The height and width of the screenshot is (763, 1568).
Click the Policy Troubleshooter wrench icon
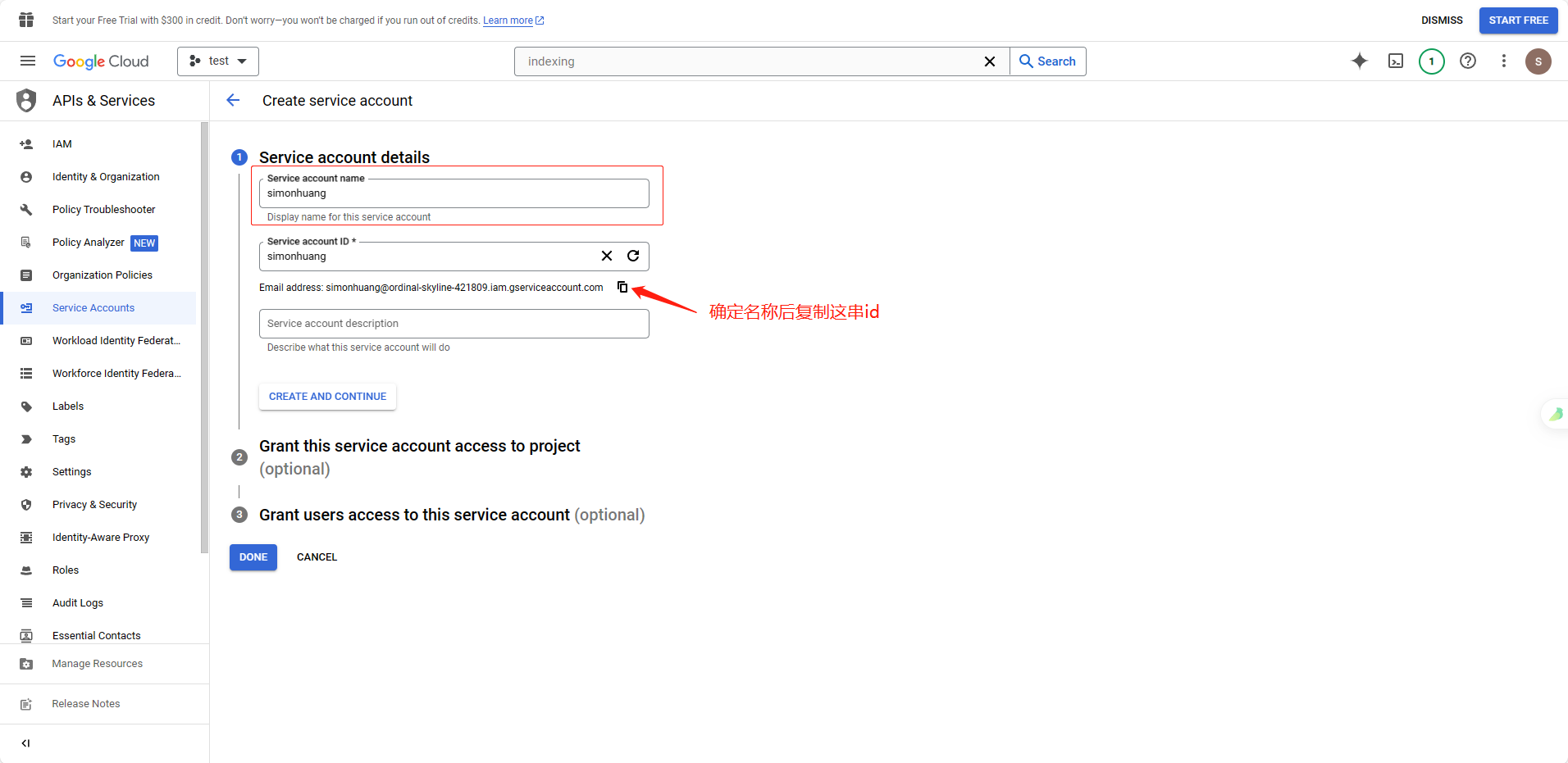(x=26, y=210)
